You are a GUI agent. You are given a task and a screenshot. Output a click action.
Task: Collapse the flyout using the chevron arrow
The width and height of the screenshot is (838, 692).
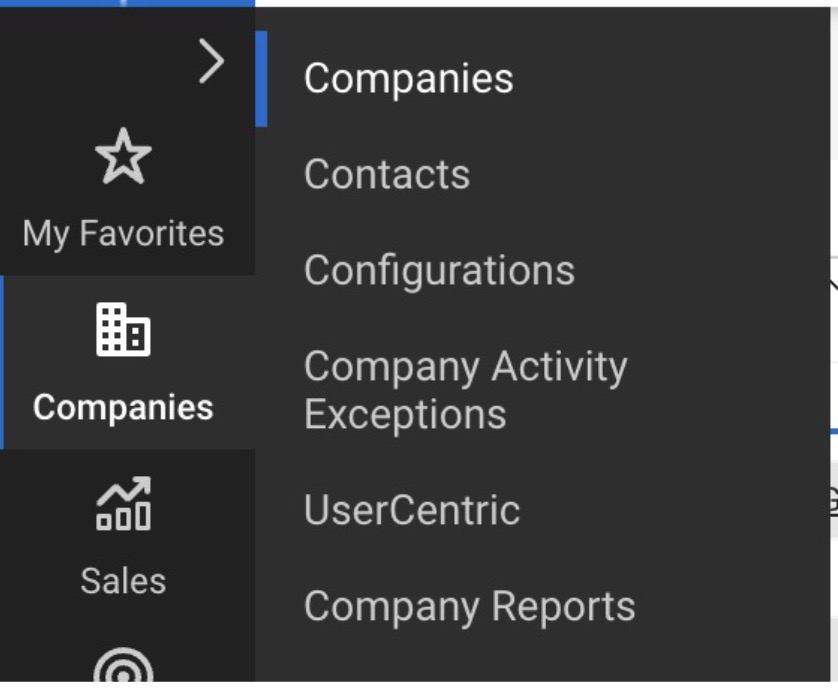pyautogui.click(x=212, y=62)
